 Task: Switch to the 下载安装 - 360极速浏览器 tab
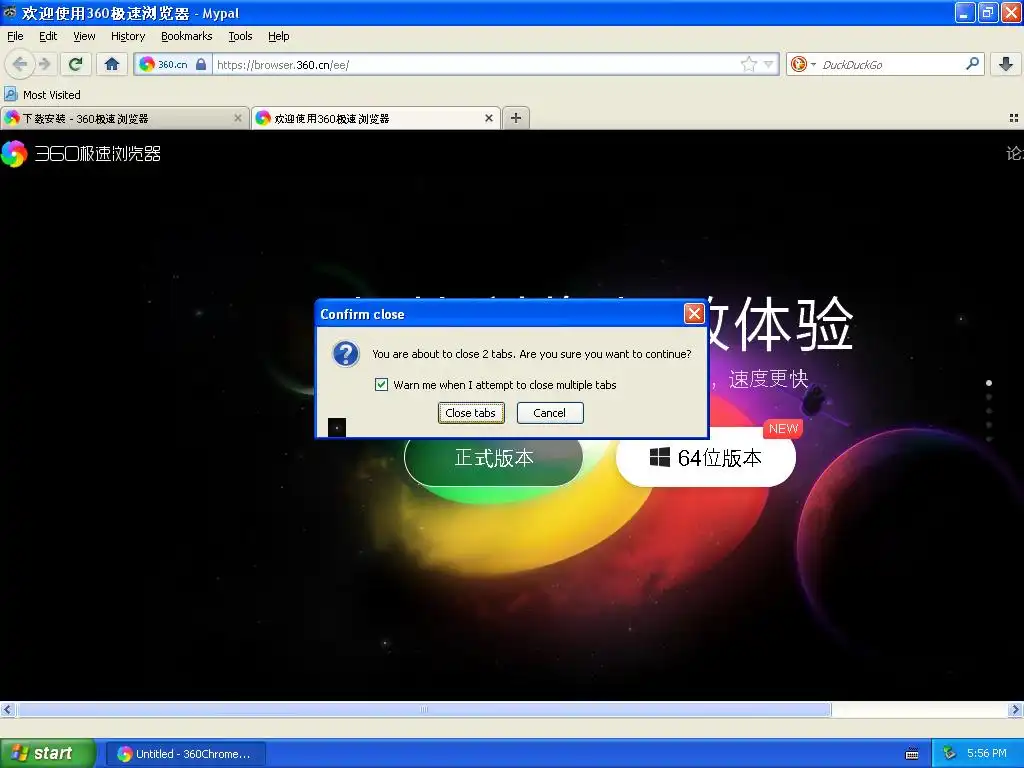pyautogui.click(x=124, y=118)
